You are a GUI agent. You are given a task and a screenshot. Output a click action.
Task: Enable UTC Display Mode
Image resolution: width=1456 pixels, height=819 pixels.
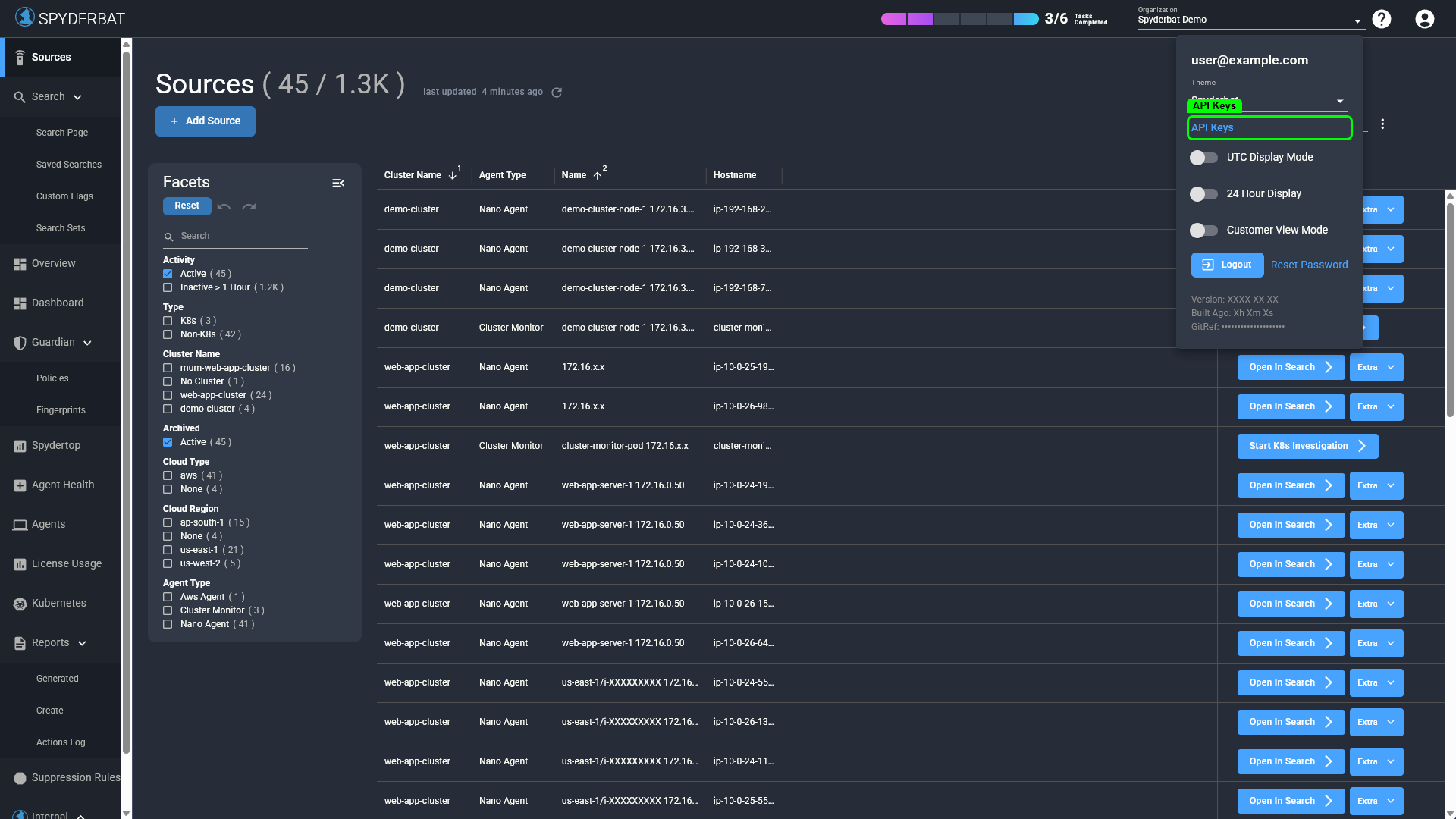point(1203,157)
